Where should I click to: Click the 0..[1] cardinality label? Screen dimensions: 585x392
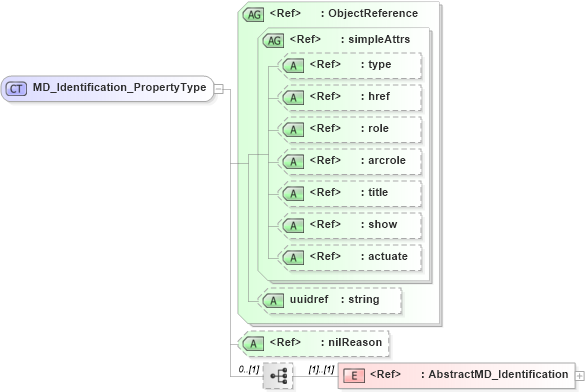pos(249,370)
